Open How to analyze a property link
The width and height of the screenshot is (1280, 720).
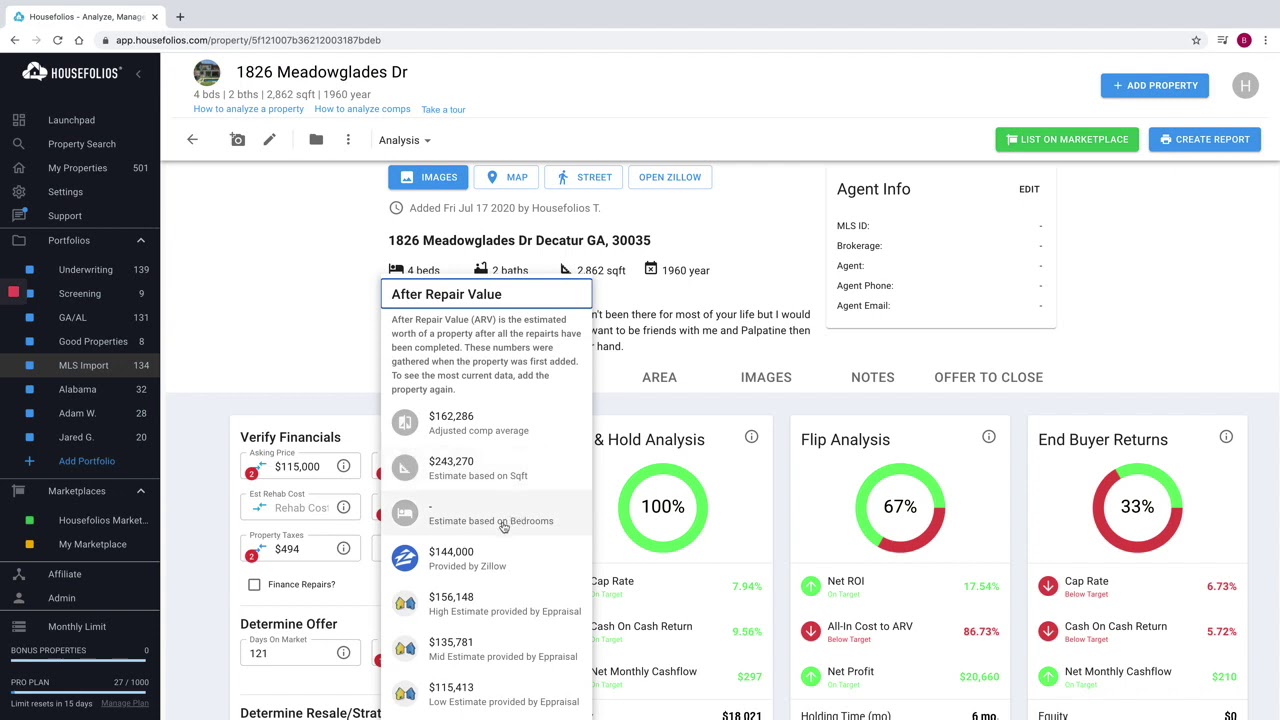(248, 109)
